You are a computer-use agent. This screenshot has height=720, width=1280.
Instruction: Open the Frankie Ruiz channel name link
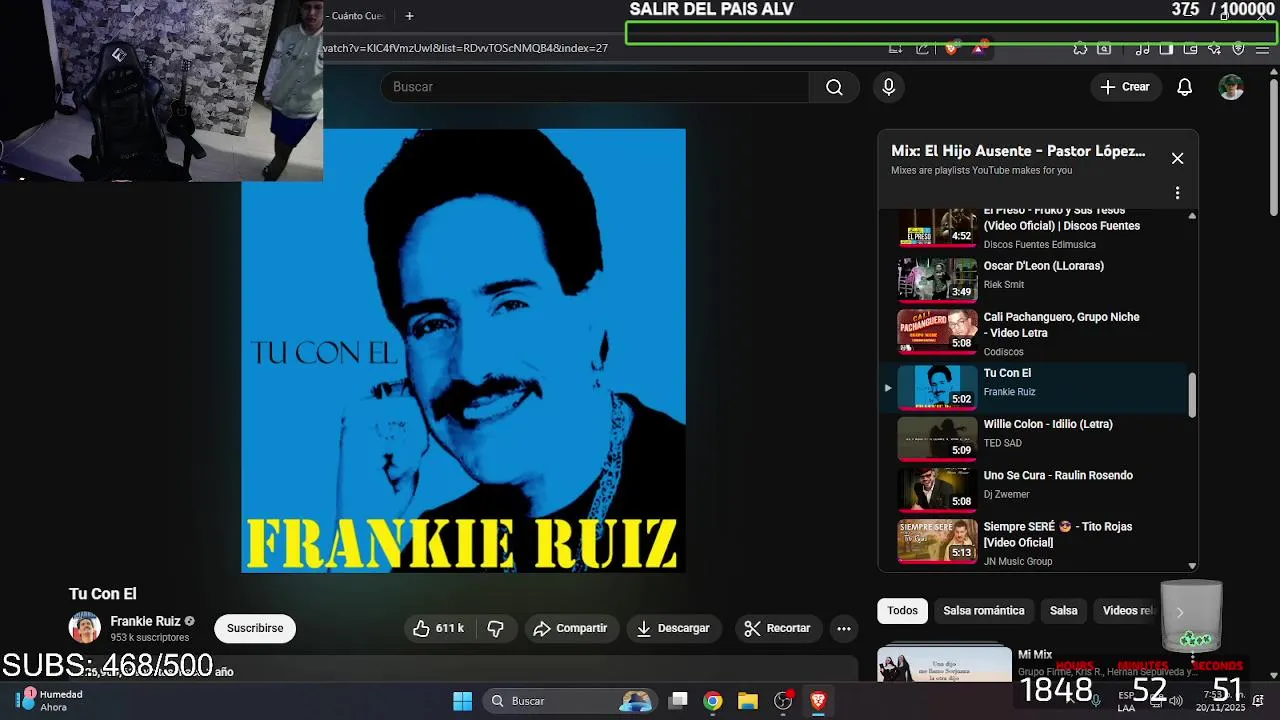click(145, 621)
